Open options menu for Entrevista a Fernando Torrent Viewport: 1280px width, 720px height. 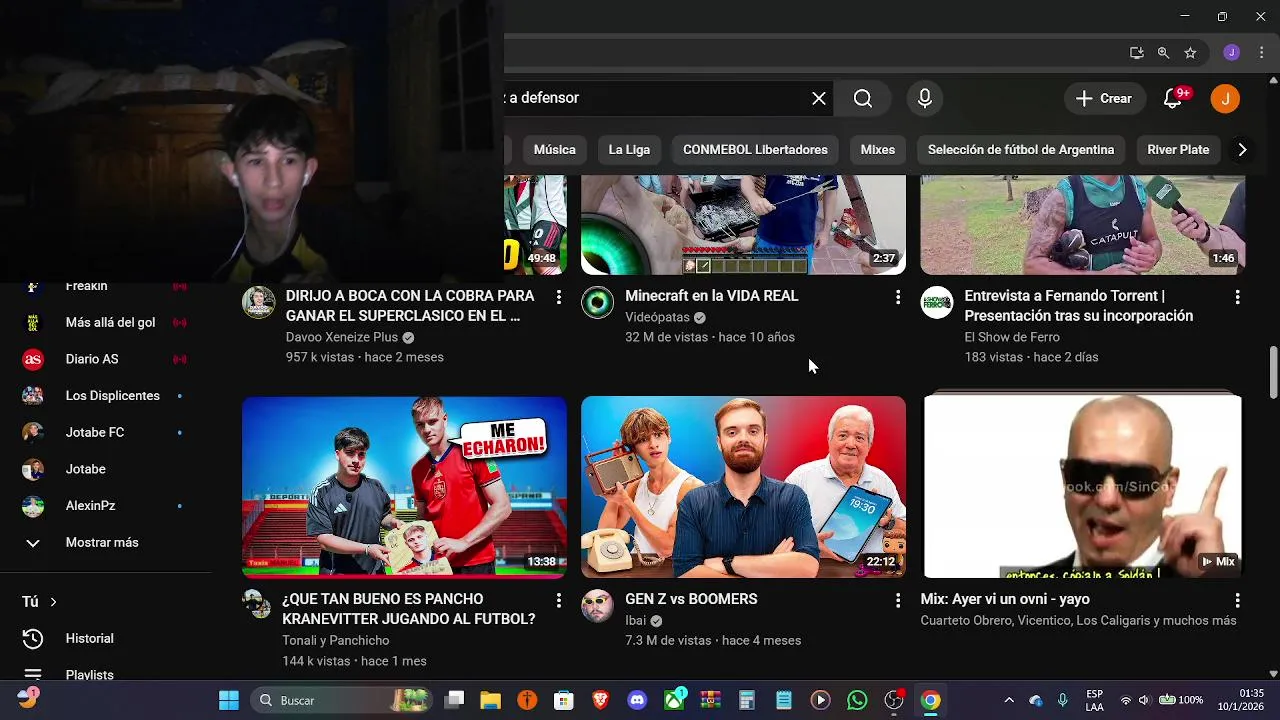(1237, 297)
